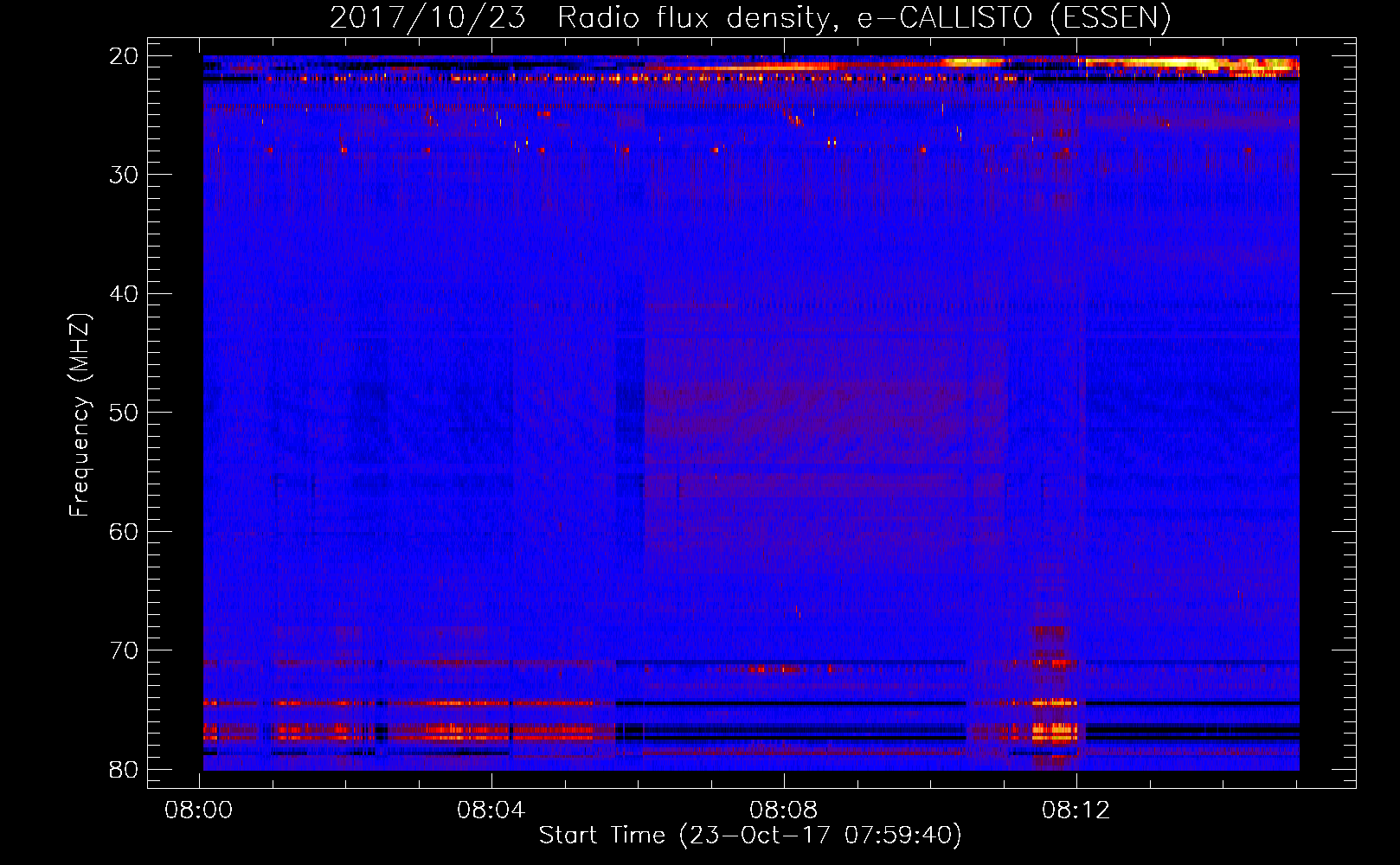Click the 08:00 time tick label
This screenshot has width=1400, height=865.
click(x=199, y=811)
